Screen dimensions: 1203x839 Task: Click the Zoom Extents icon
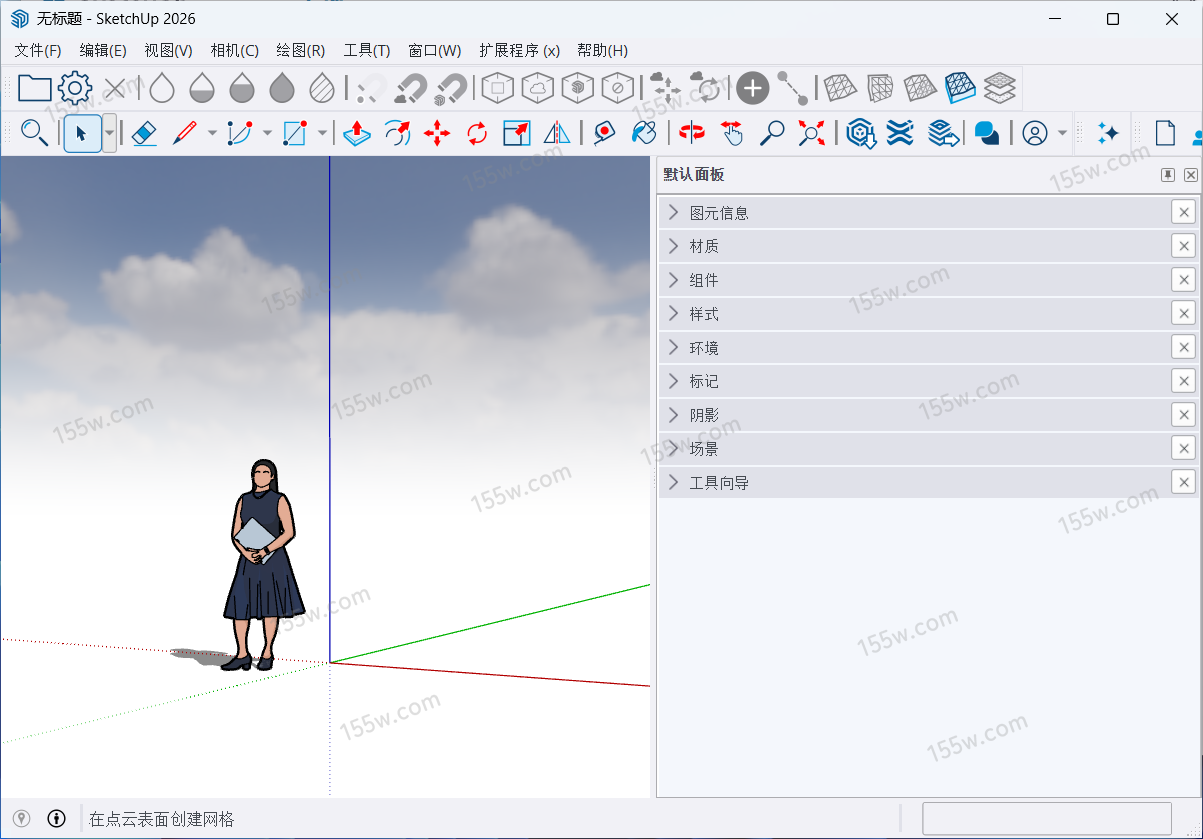tap(811, 133)
